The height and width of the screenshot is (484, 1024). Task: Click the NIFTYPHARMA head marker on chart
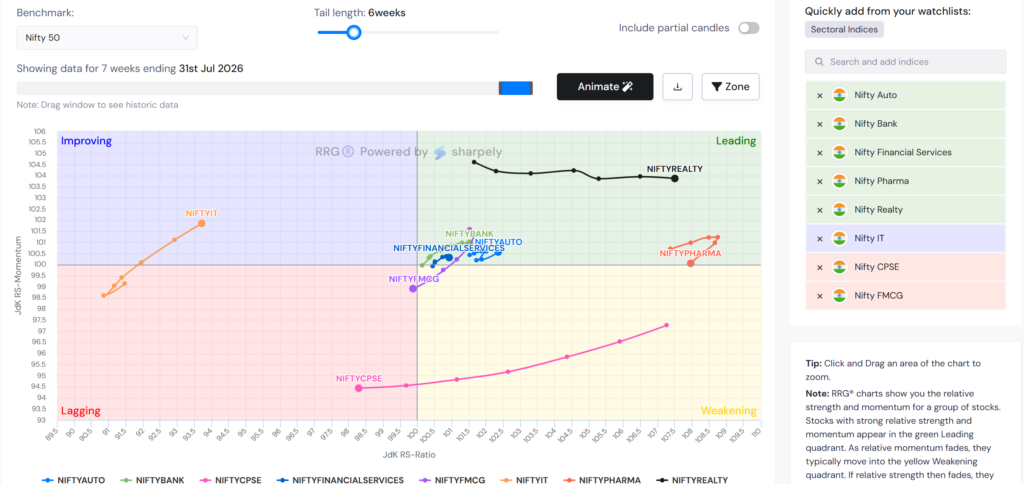pyautogui.click(x=691, y=263)
